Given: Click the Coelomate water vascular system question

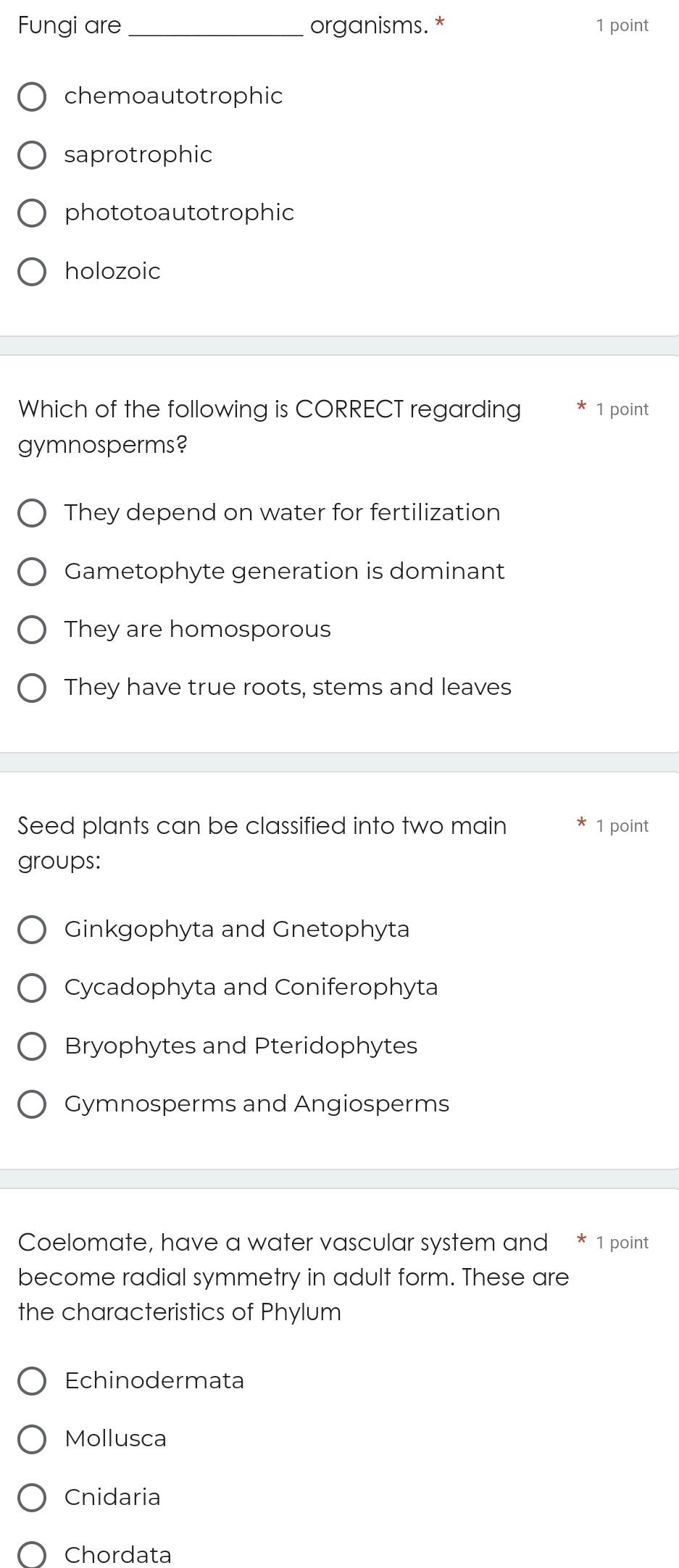Looking at the screenshot, I should click(293, 1277).
